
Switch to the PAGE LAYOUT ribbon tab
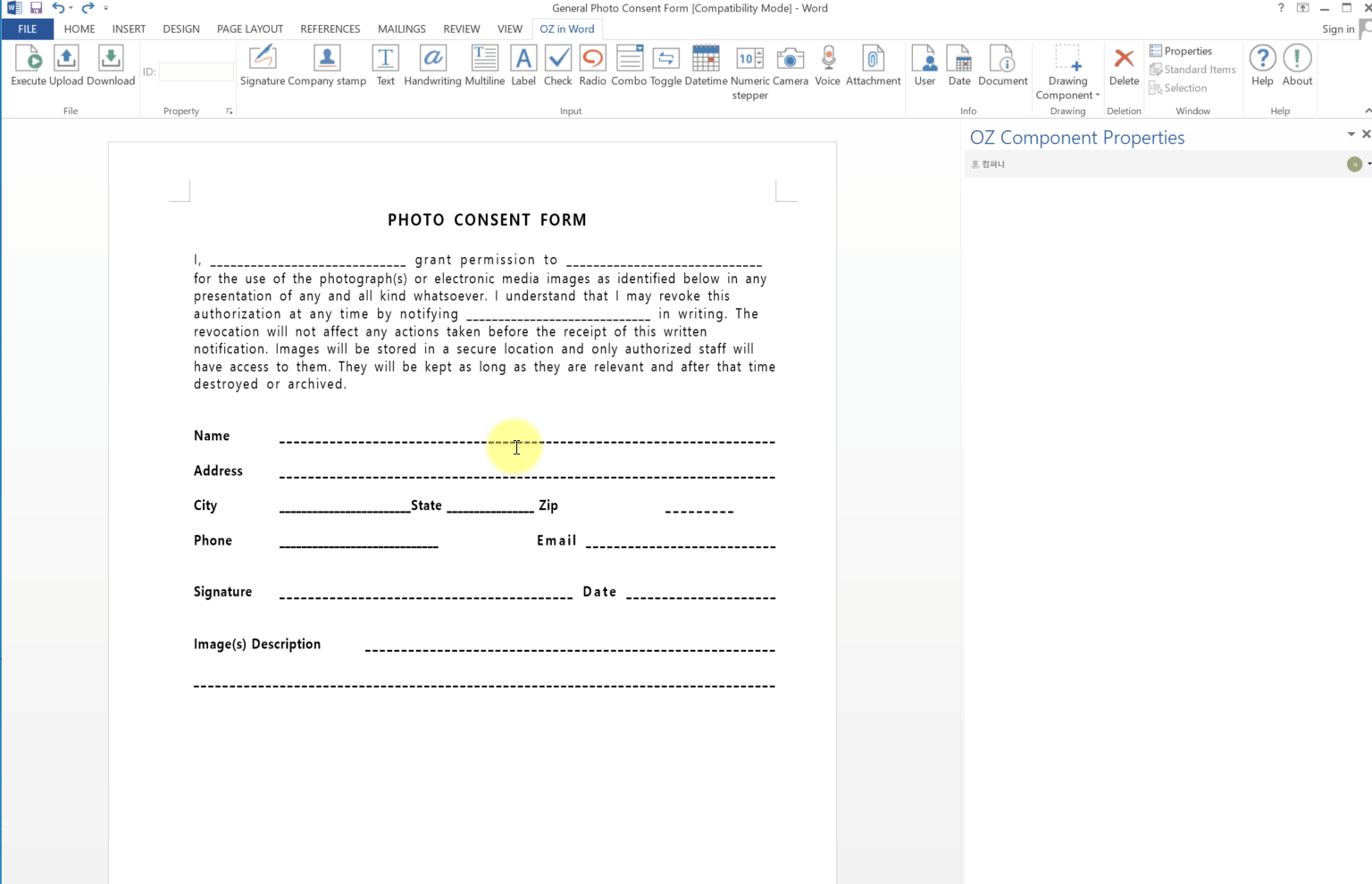(x=250, y=29)
